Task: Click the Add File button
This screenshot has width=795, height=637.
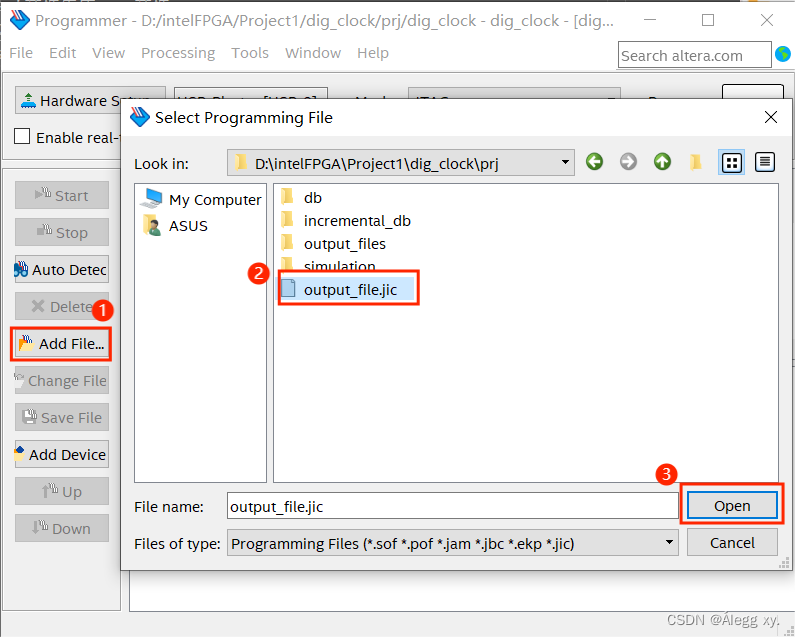Action: coord(61,344)
